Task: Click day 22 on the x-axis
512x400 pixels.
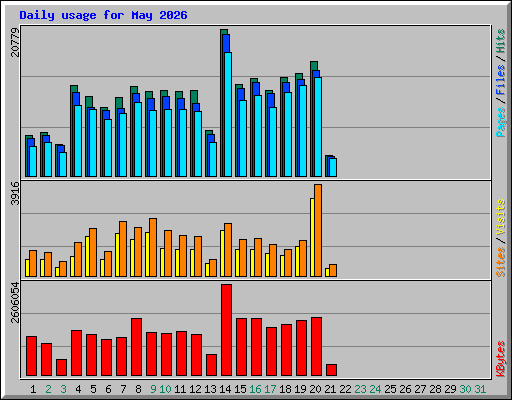Action: click(x=345, y=389)
